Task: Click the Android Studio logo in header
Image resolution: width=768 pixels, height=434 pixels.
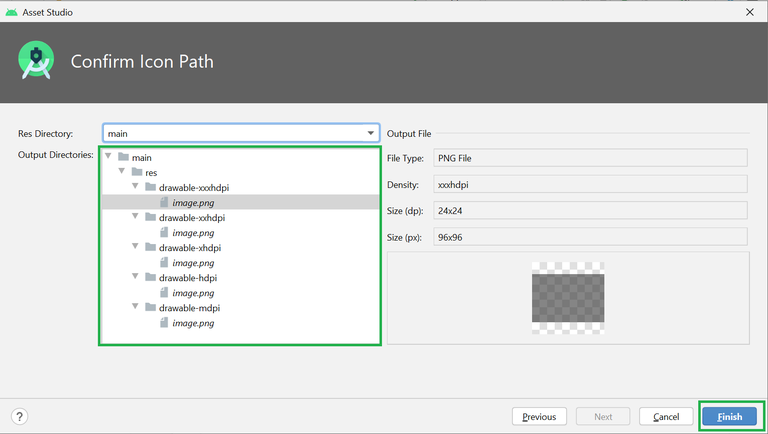Action: click(x=36, y=60)
